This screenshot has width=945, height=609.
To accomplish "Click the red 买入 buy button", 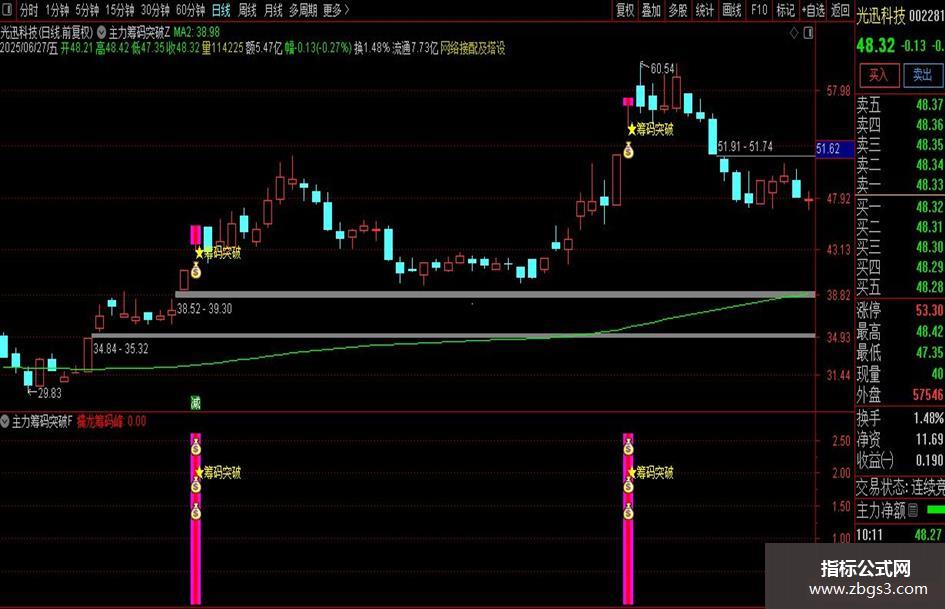I will click(x=879, y=75).
